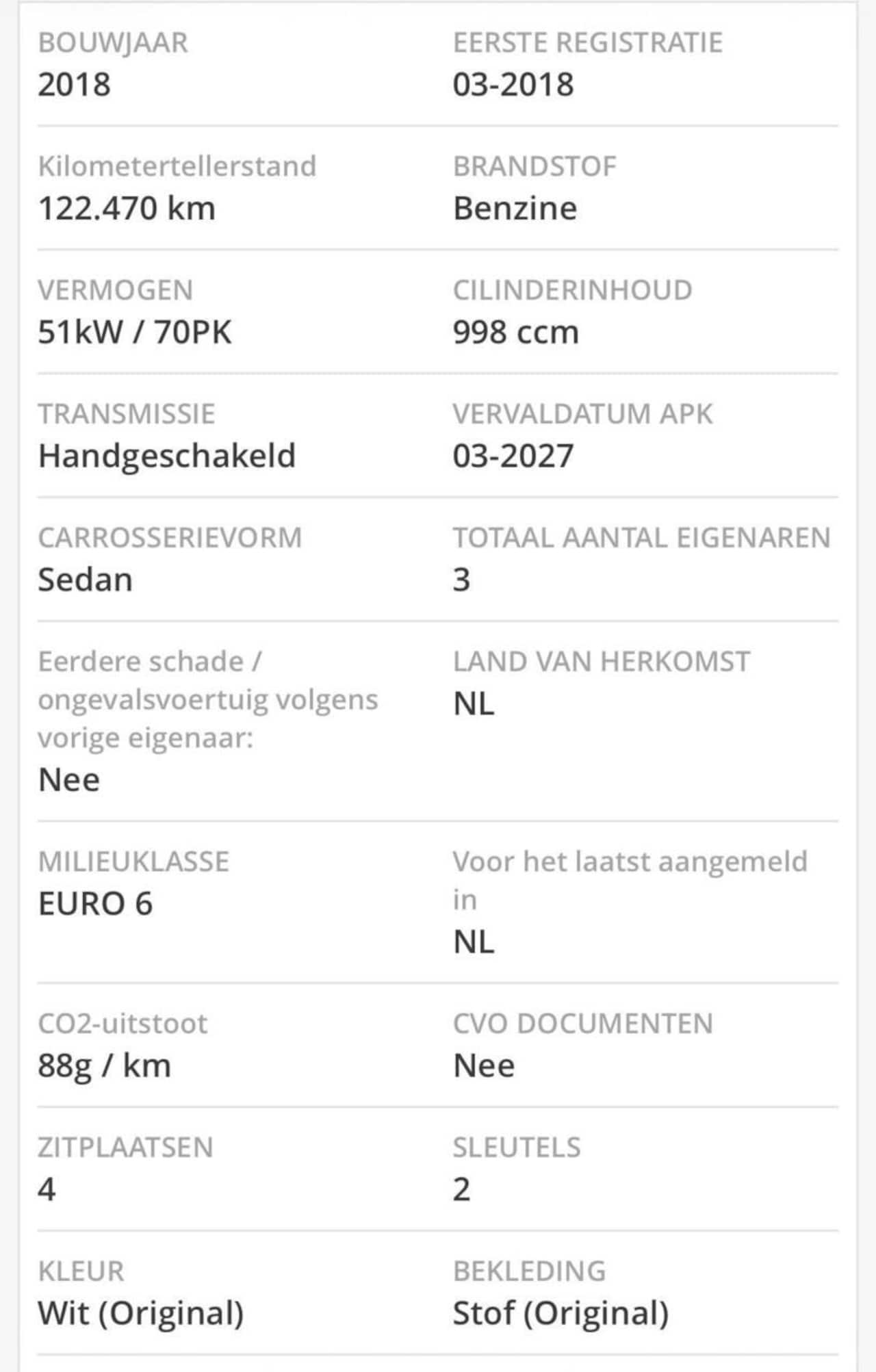Image resolution: width=876 pixels, height=1372 pixels.
Task: Click the BRANDSTOF value Benzine
Action: click(x=515, y=209)
